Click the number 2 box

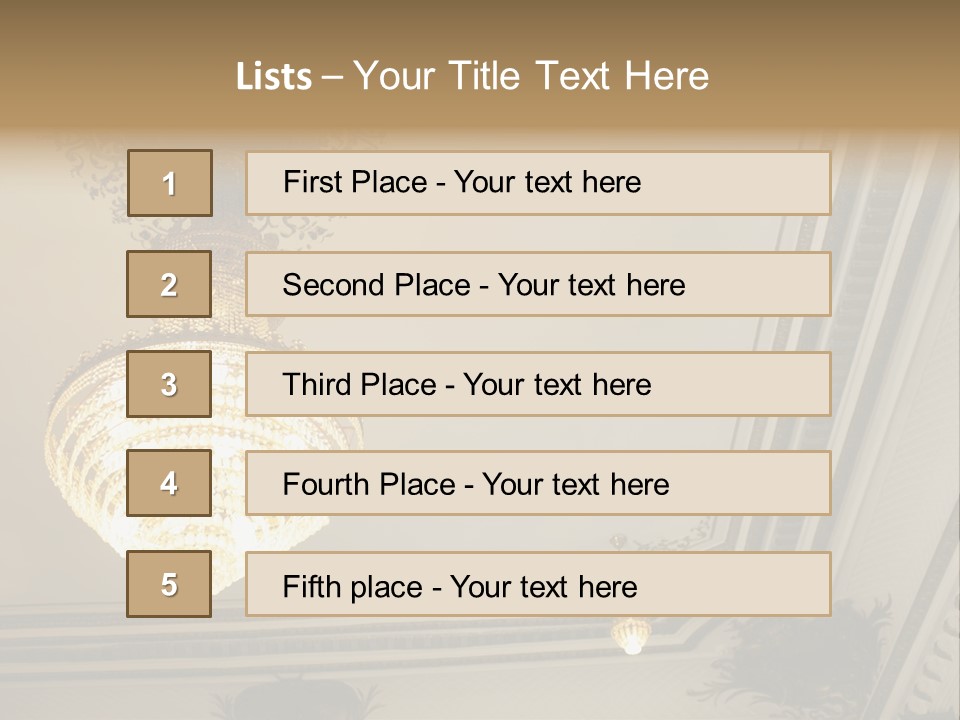pyautogui.click(x=170, y=284)
